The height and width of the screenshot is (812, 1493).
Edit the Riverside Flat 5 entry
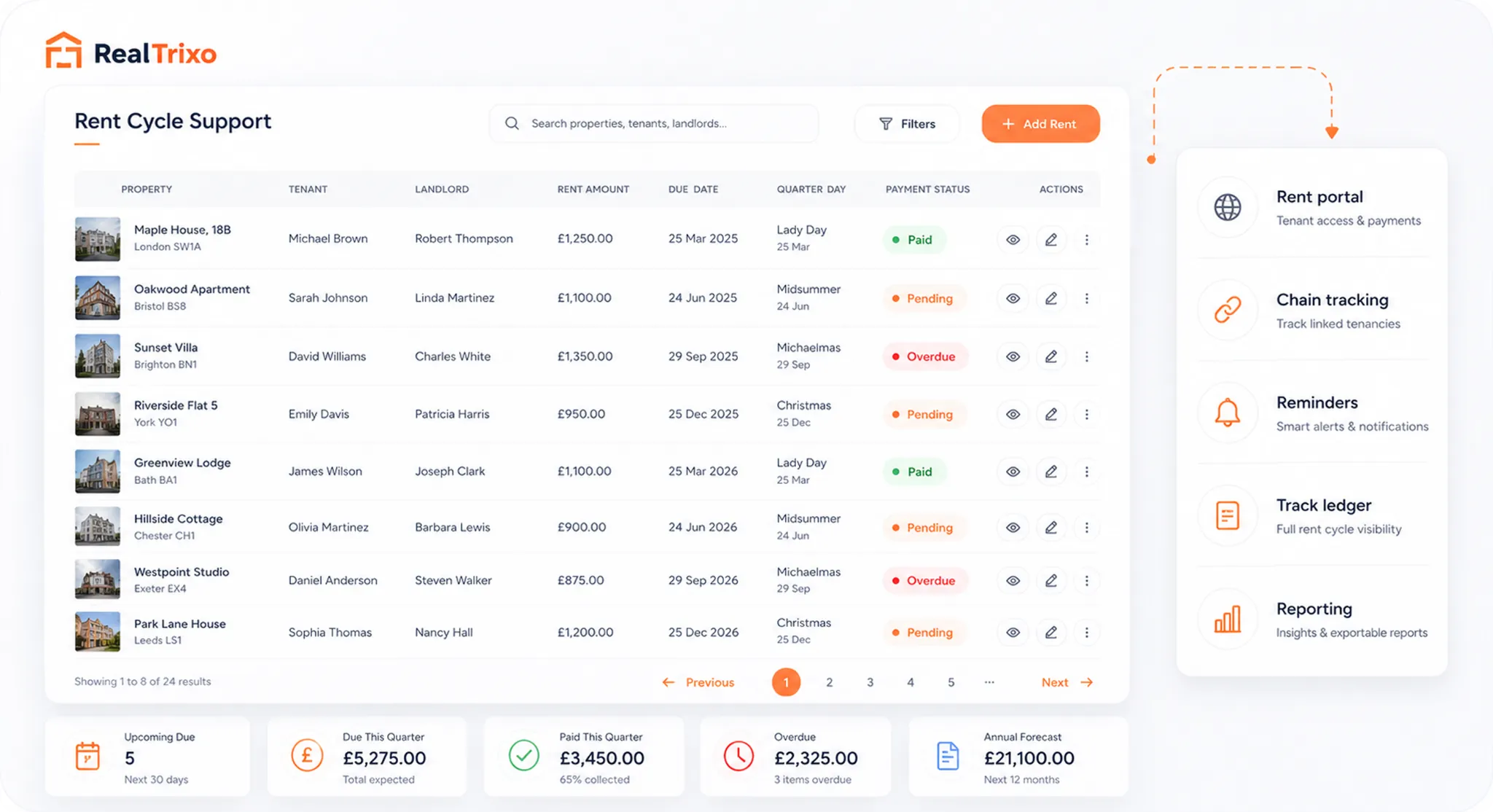pyautogui.click(x=1051, y=414)
